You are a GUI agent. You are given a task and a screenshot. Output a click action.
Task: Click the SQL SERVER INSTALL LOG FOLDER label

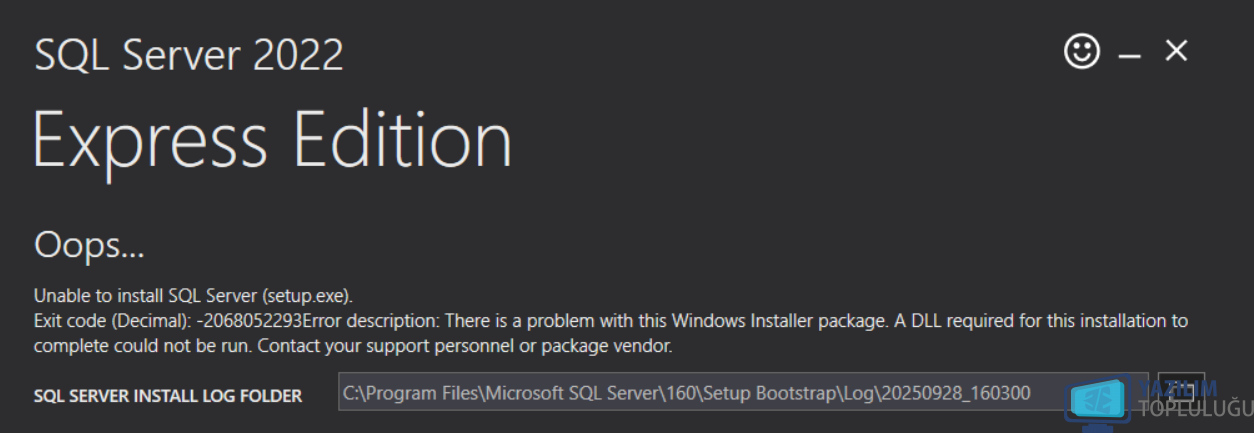168,396
